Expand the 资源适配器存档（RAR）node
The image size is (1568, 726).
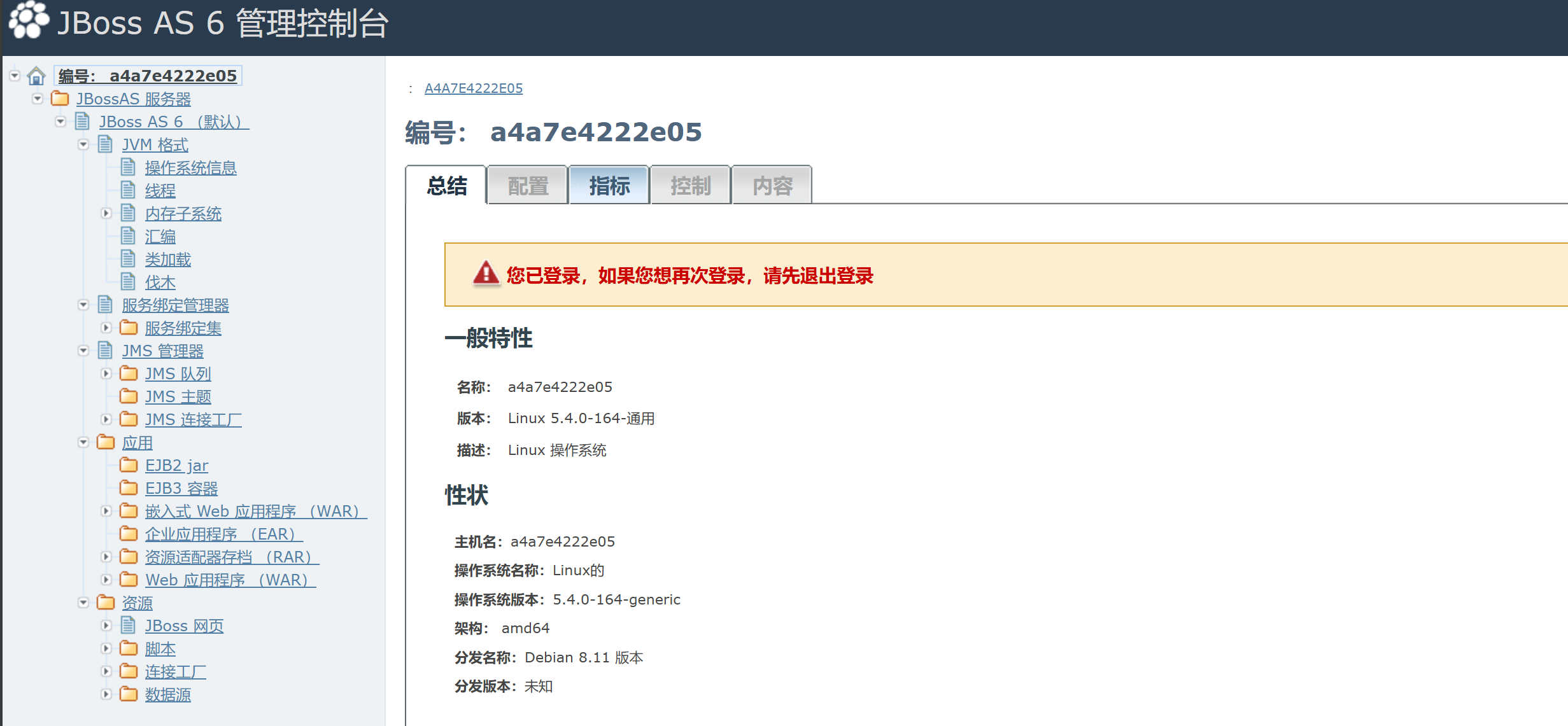pos(106,557)
